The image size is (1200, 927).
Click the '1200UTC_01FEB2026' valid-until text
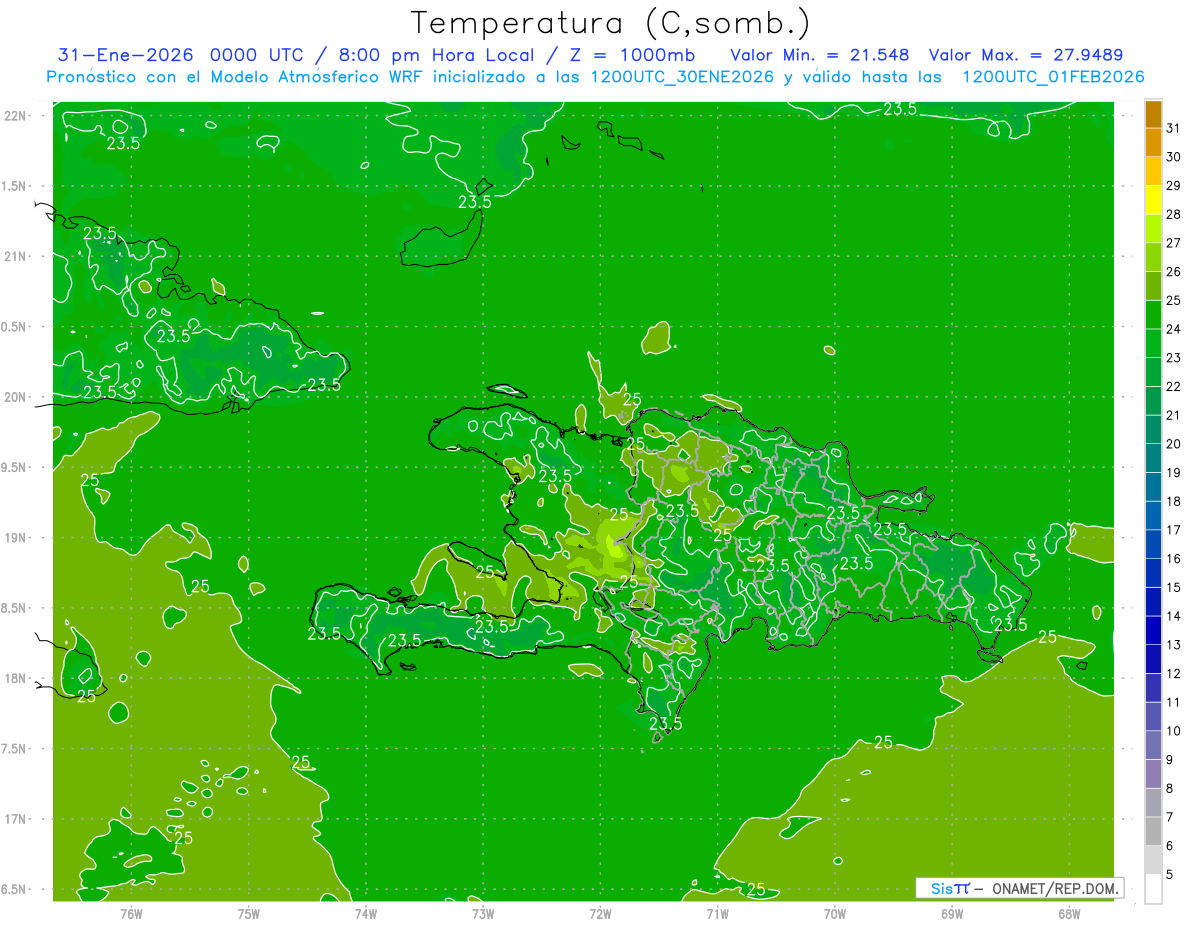(x=1053, y=77)
